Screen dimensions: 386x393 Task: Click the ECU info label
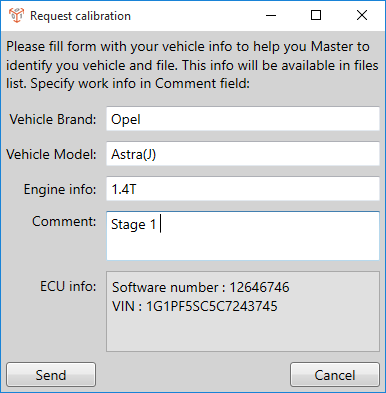pyautogui.click(x=68, y=286)
